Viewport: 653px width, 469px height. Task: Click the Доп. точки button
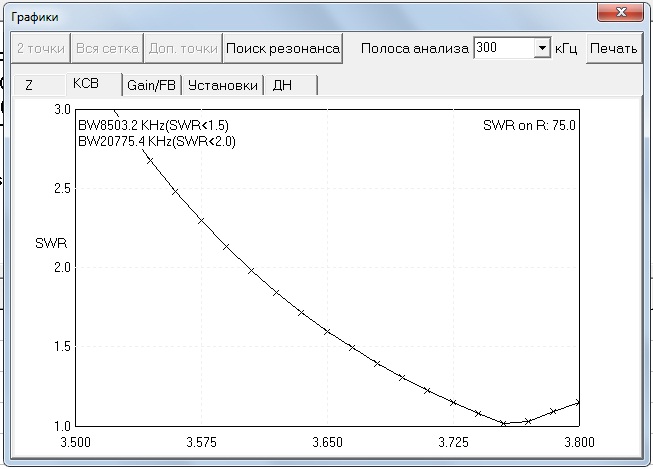tap(182, 48)
